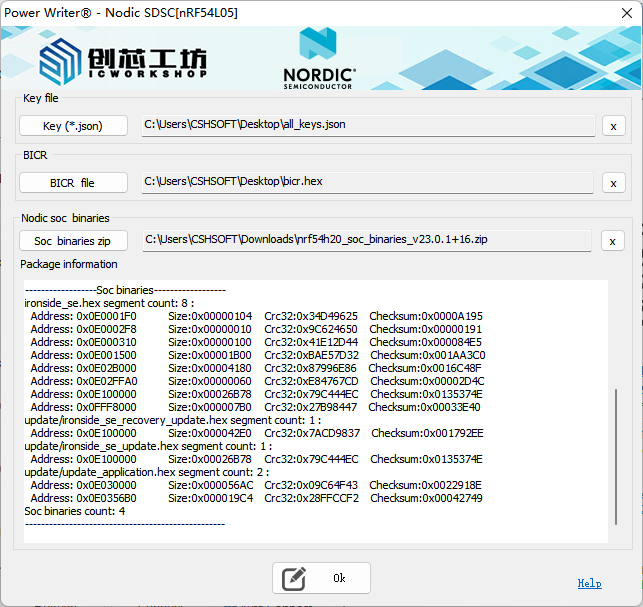Image resolution: width=643 pixels, height=607 pixels.
Task: Click the update_application.hex segment count line
Action: pyautogui.click(x=146, y=472)
